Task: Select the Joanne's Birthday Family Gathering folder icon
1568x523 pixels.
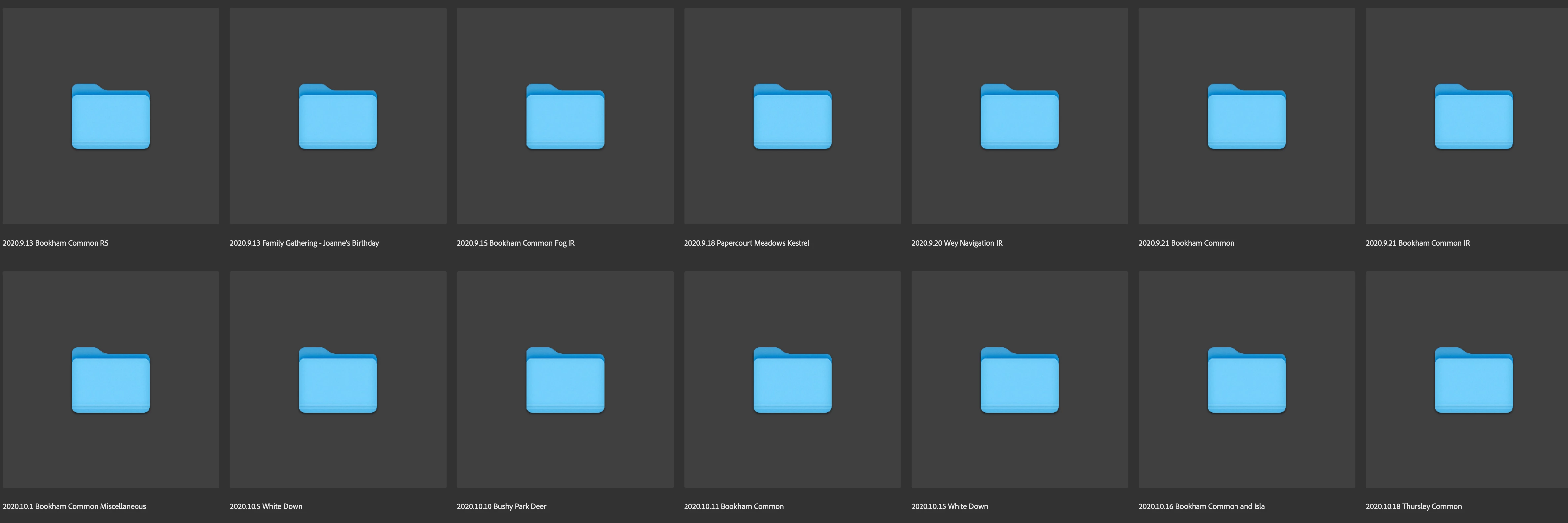Action: click(338, 117)
